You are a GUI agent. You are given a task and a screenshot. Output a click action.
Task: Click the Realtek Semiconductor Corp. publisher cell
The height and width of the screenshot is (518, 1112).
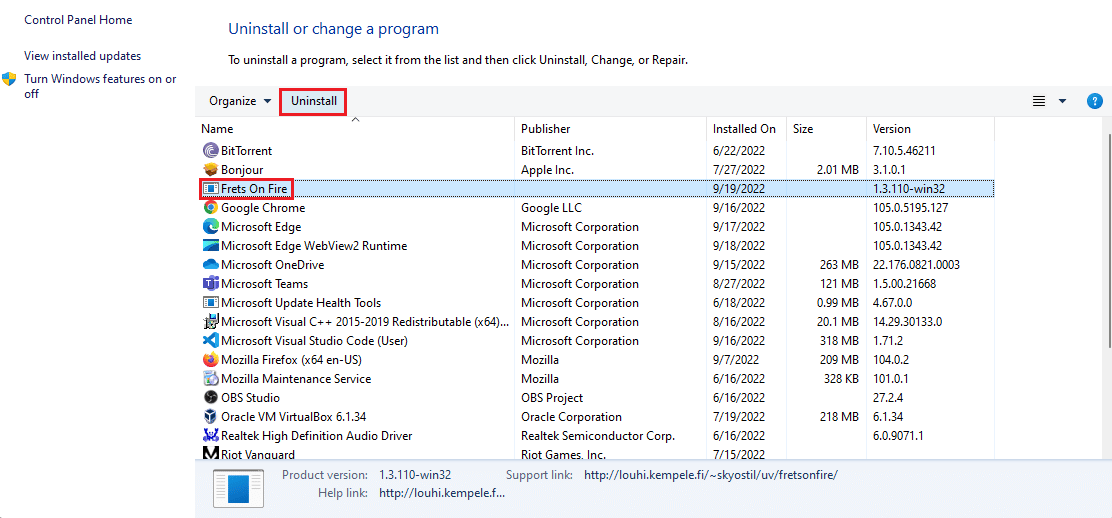tap(598, 436)
